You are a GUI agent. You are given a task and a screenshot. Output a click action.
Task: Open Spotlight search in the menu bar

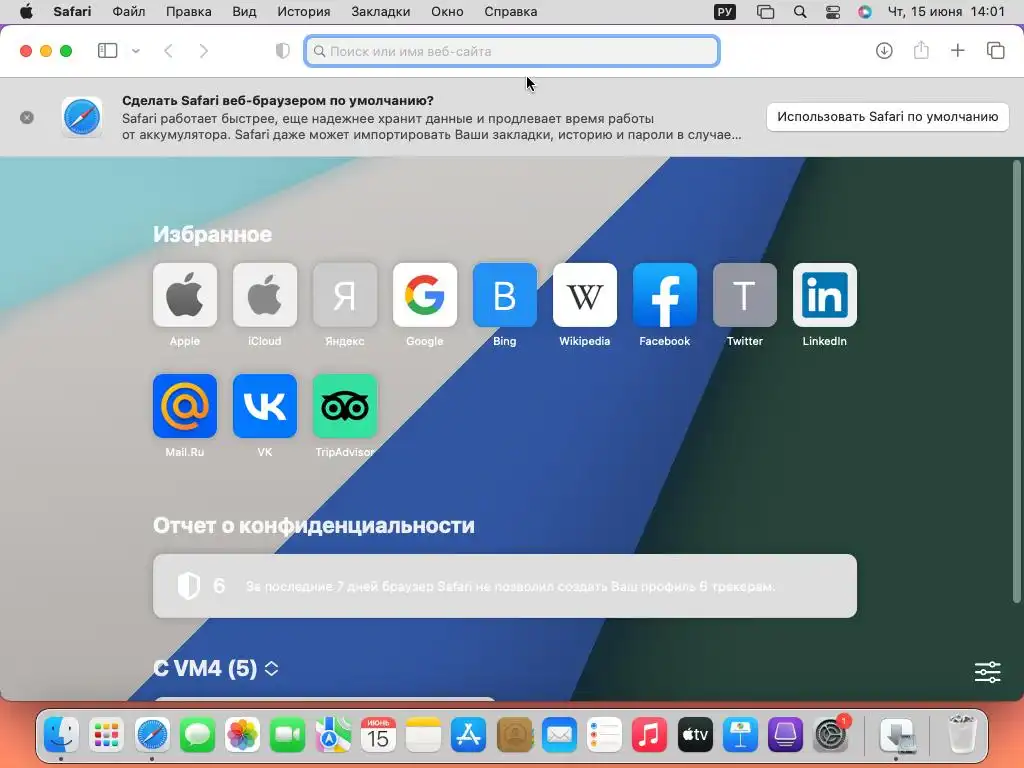(799, 12)
